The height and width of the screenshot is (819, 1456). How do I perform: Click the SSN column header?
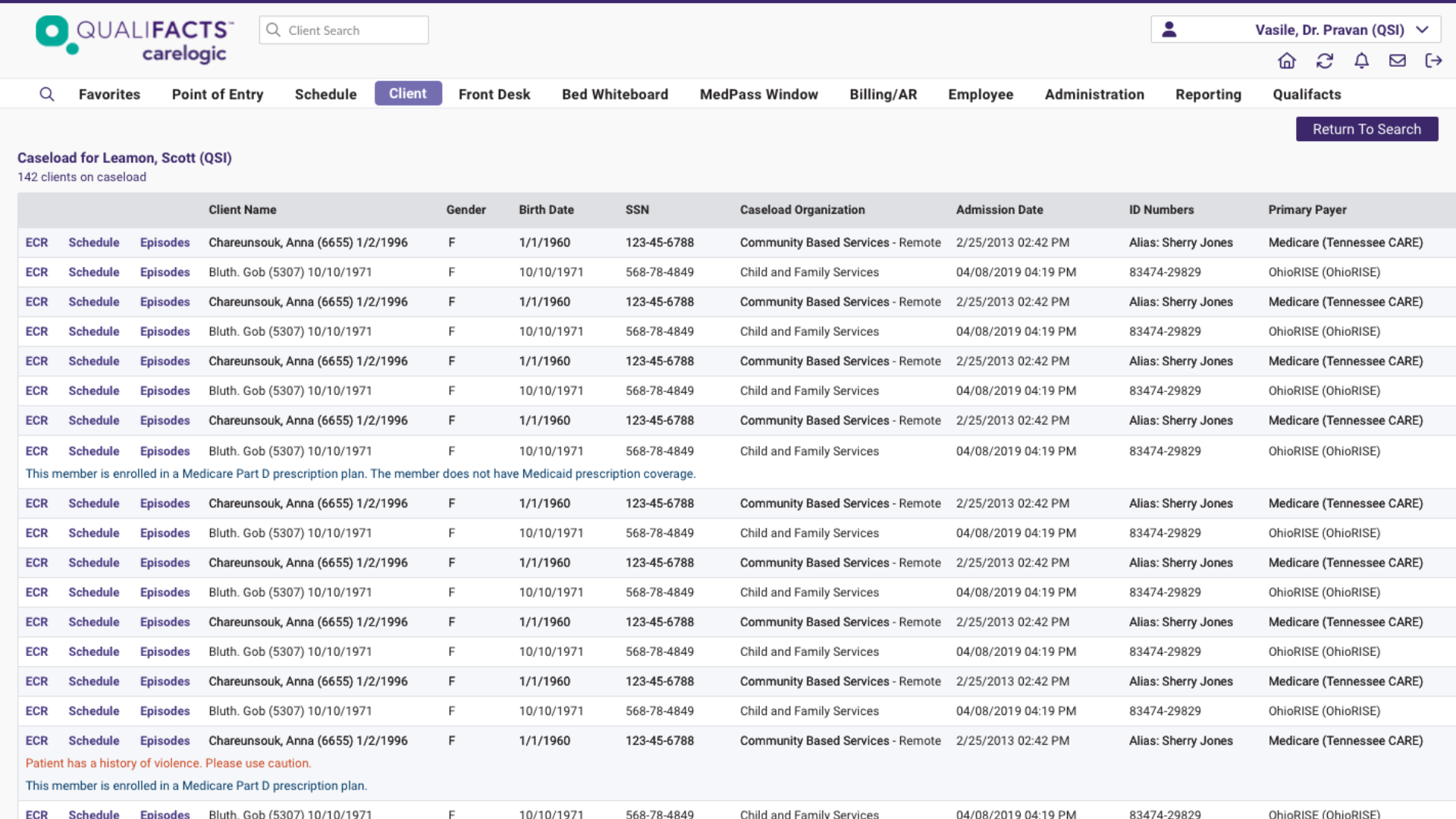coord(637,210)
